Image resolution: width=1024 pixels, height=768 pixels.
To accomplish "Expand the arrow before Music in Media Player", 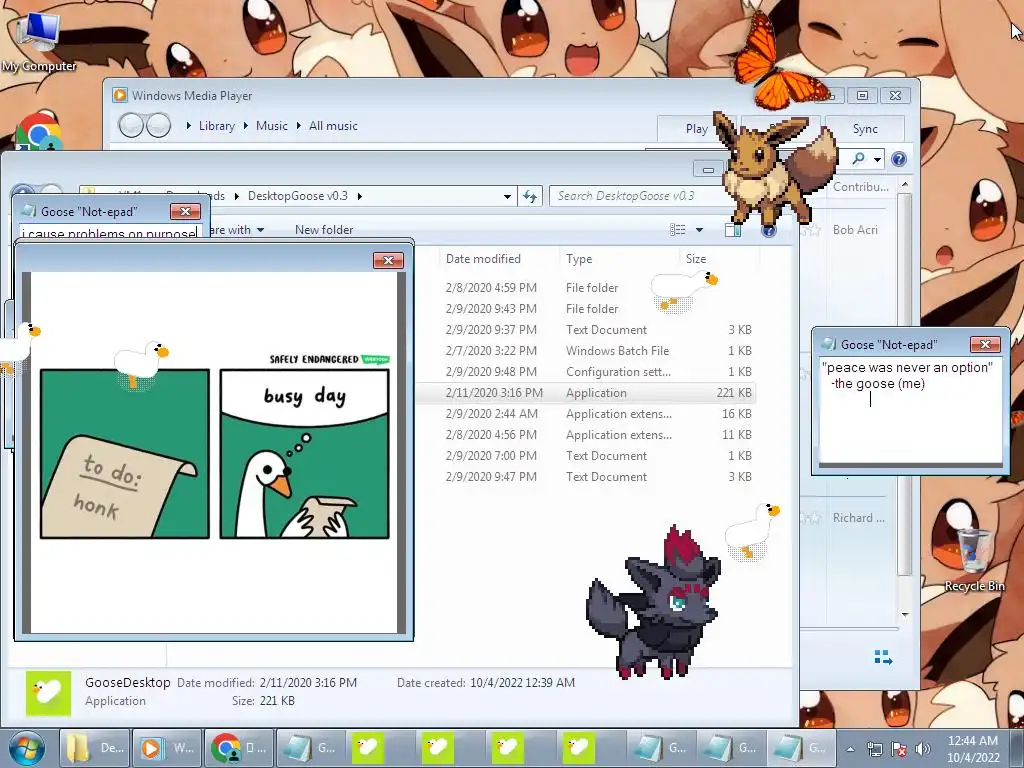I will (246, 125).
